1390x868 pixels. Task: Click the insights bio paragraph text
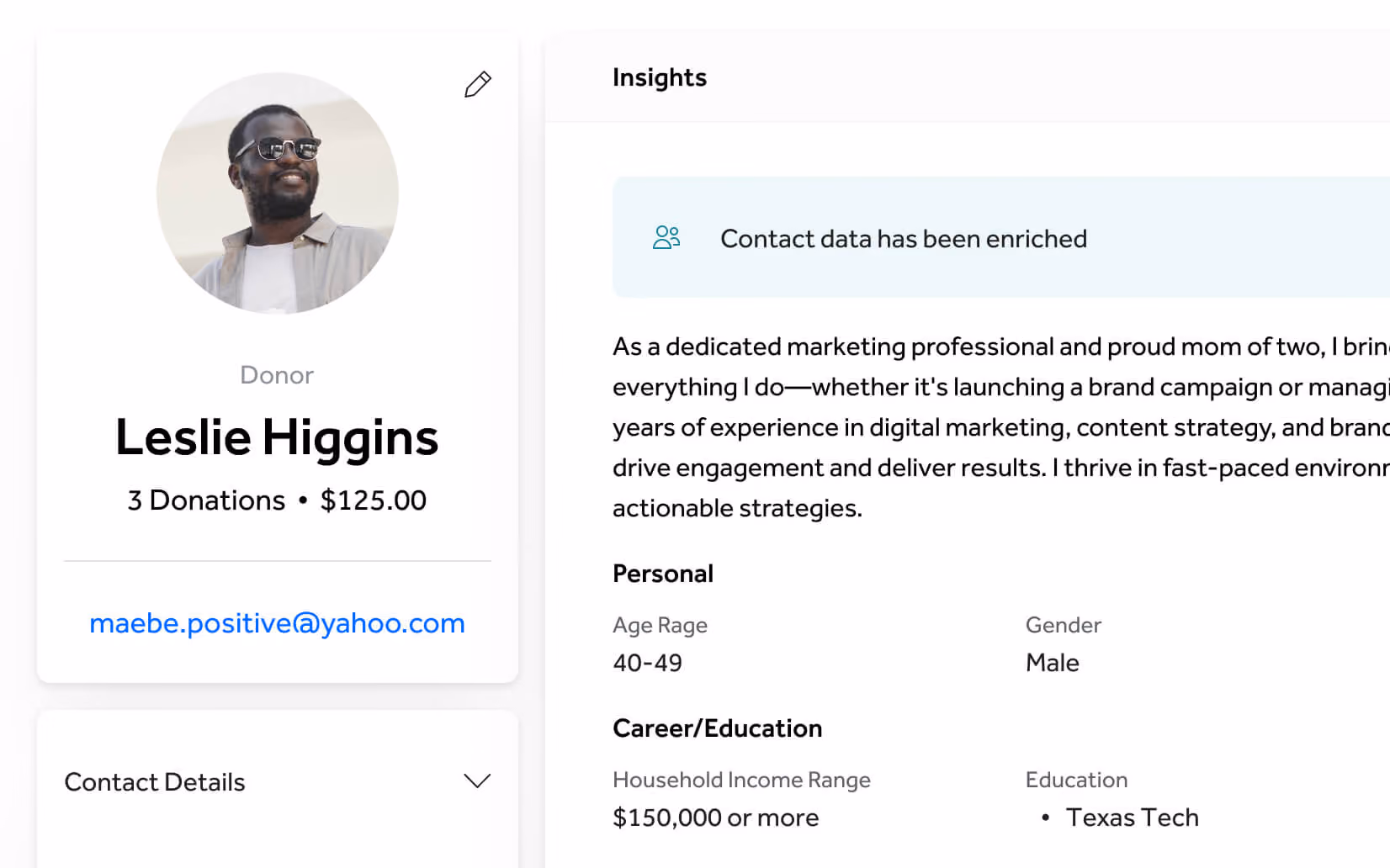(1001, 427)
